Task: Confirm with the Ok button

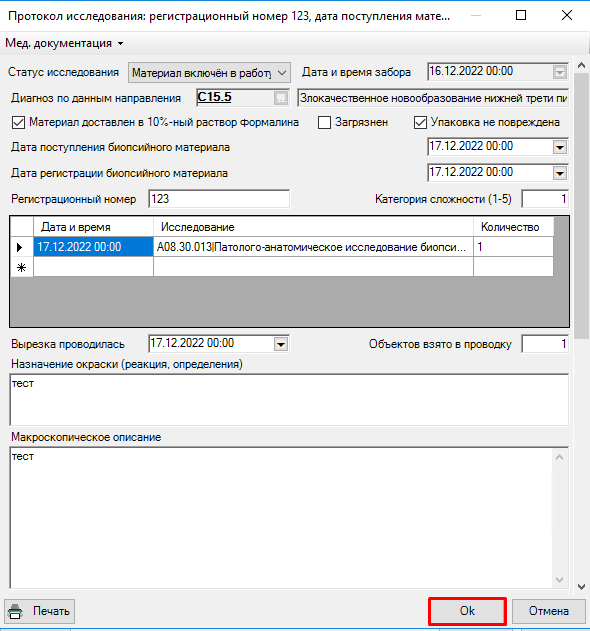Action: (x=467, y=611)
